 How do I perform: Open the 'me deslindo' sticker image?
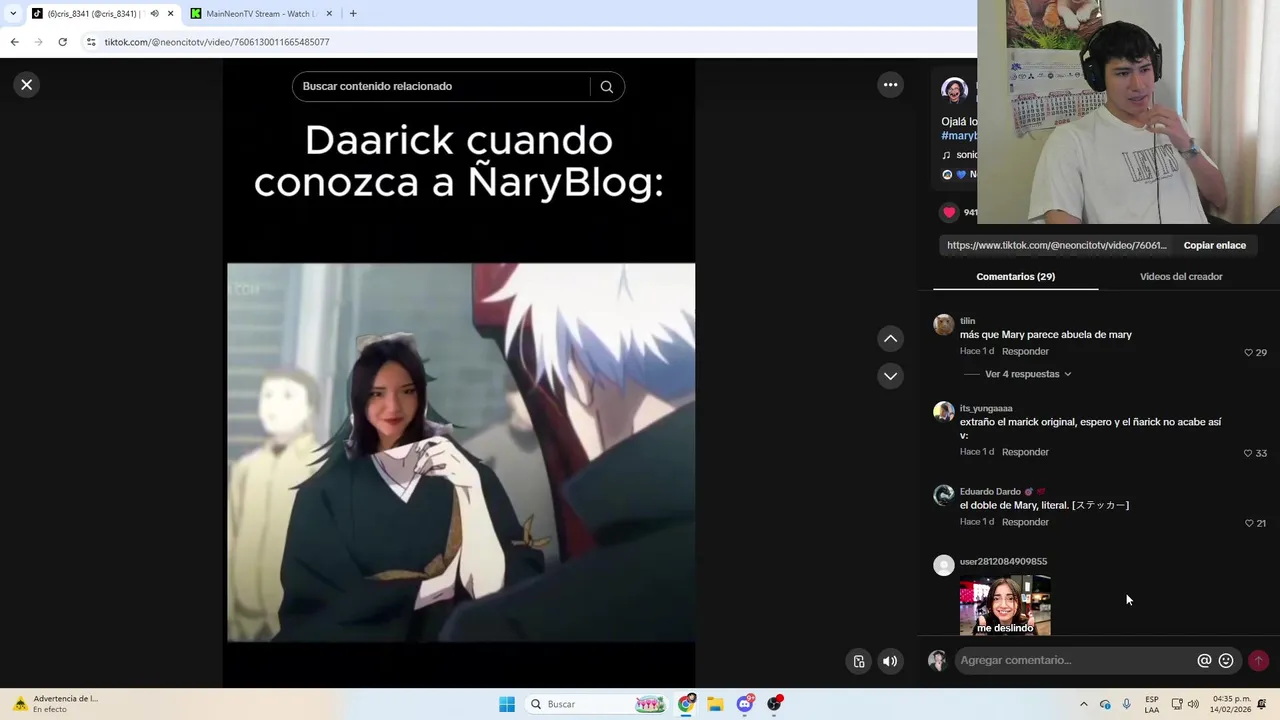1005,605
